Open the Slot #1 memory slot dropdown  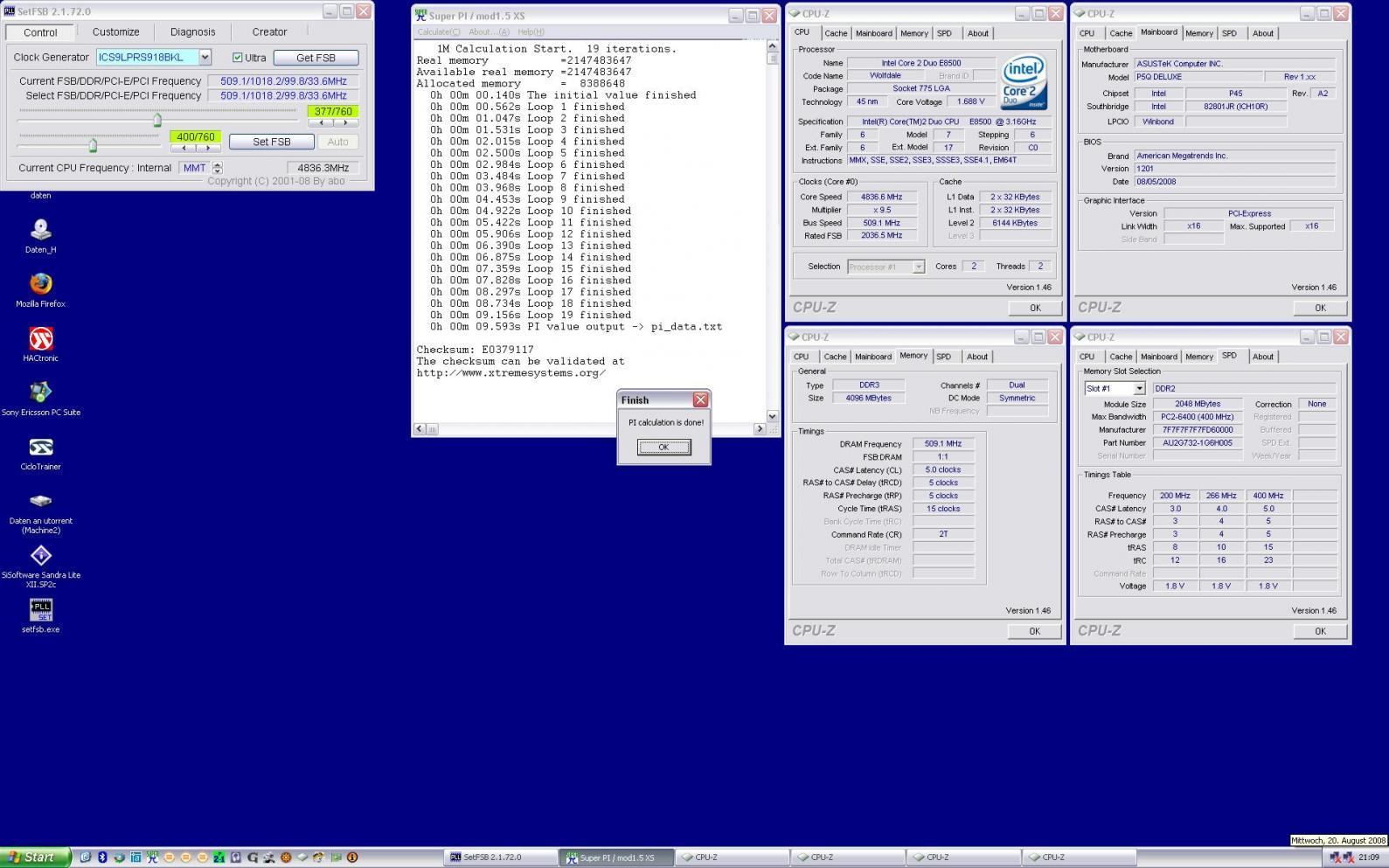point(1139,388)
